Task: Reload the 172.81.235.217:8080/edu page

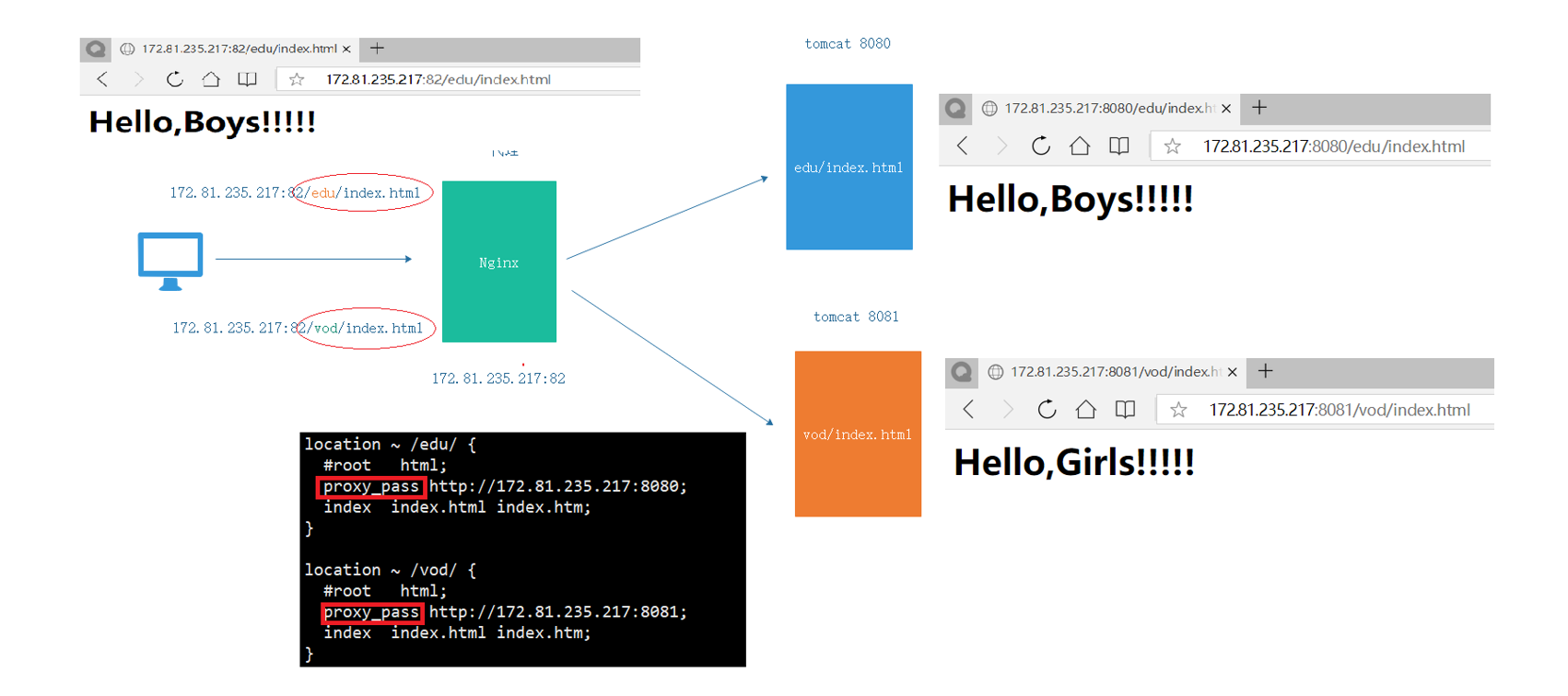Action: click(x=1041, y=145)
